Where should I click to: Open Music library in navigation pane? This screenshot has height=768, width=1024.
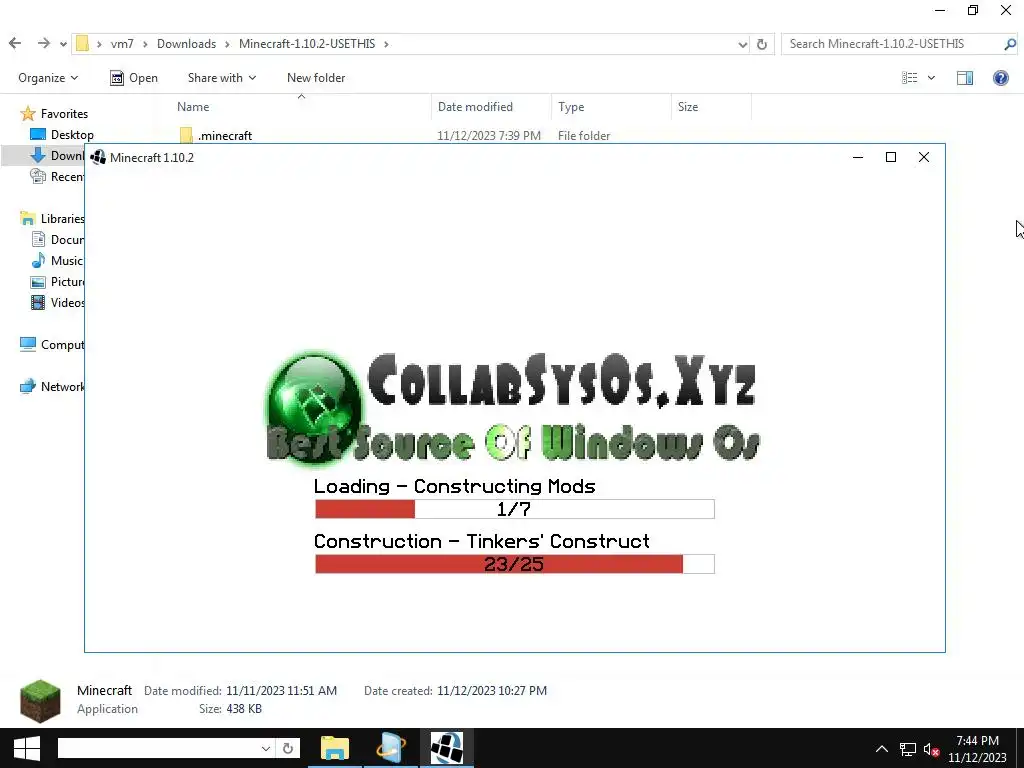57,261
